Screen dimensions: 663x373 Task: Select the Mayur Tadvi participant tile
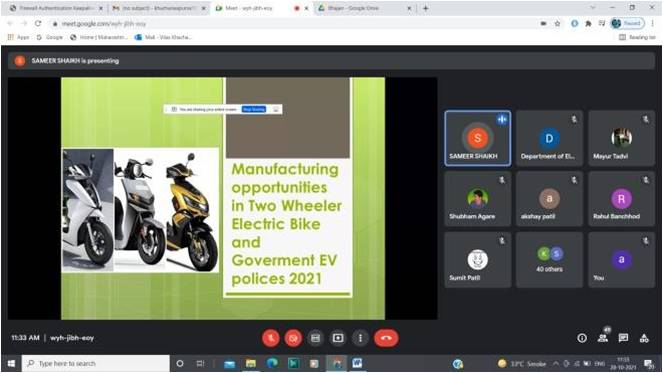622,138
